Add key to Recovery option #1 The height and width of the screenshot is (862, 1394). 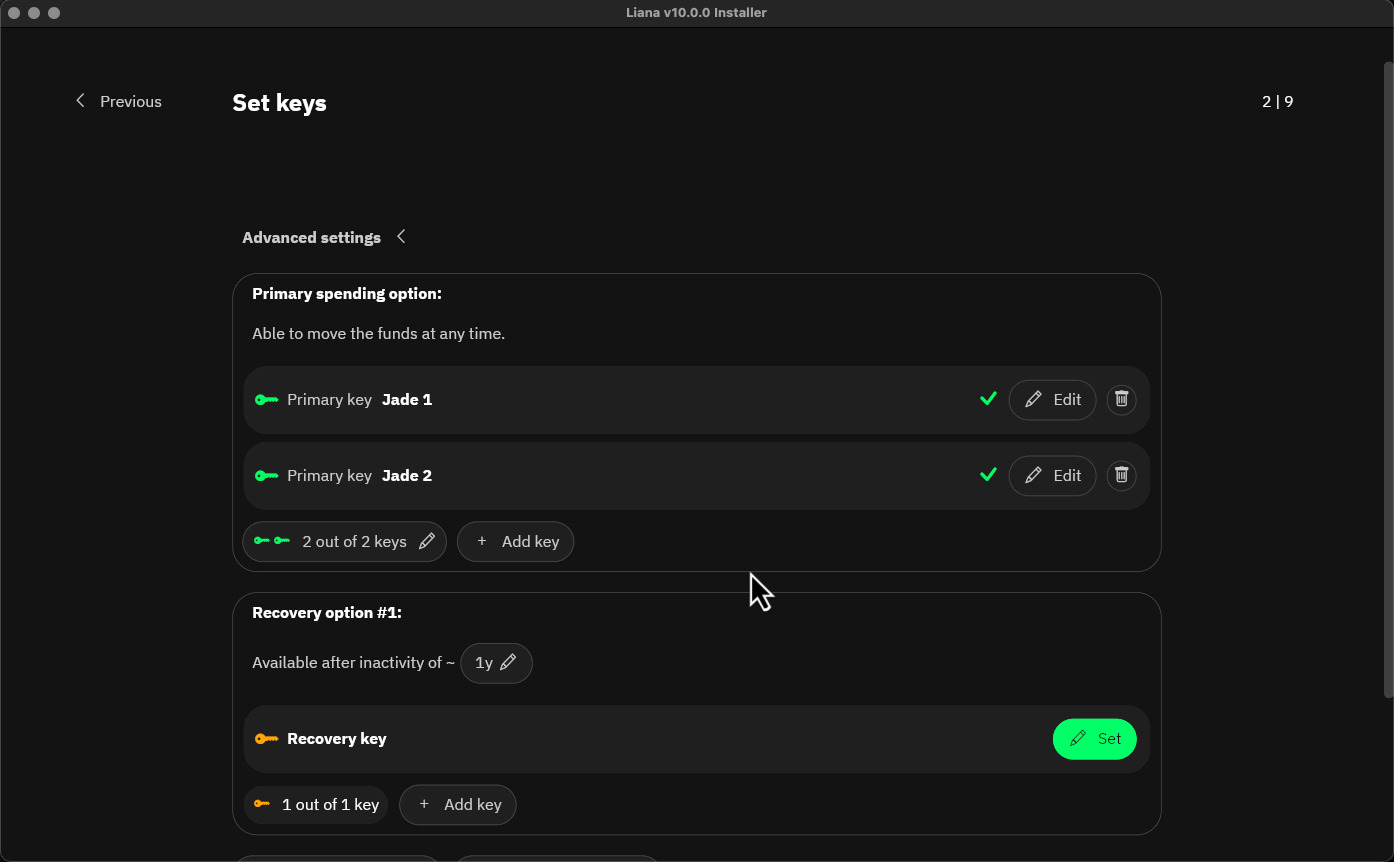(x=457, y=804)
